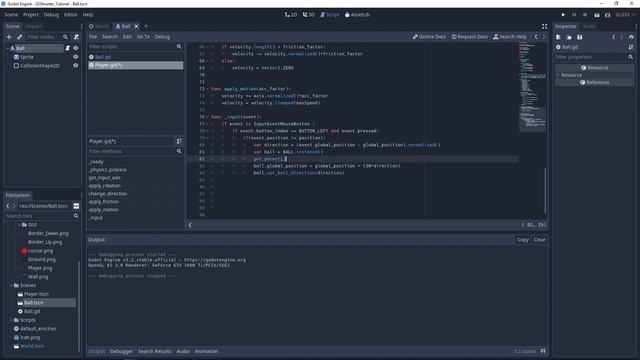
Task: Open the script attached to Ball node
Action: [x=68, y=48]
